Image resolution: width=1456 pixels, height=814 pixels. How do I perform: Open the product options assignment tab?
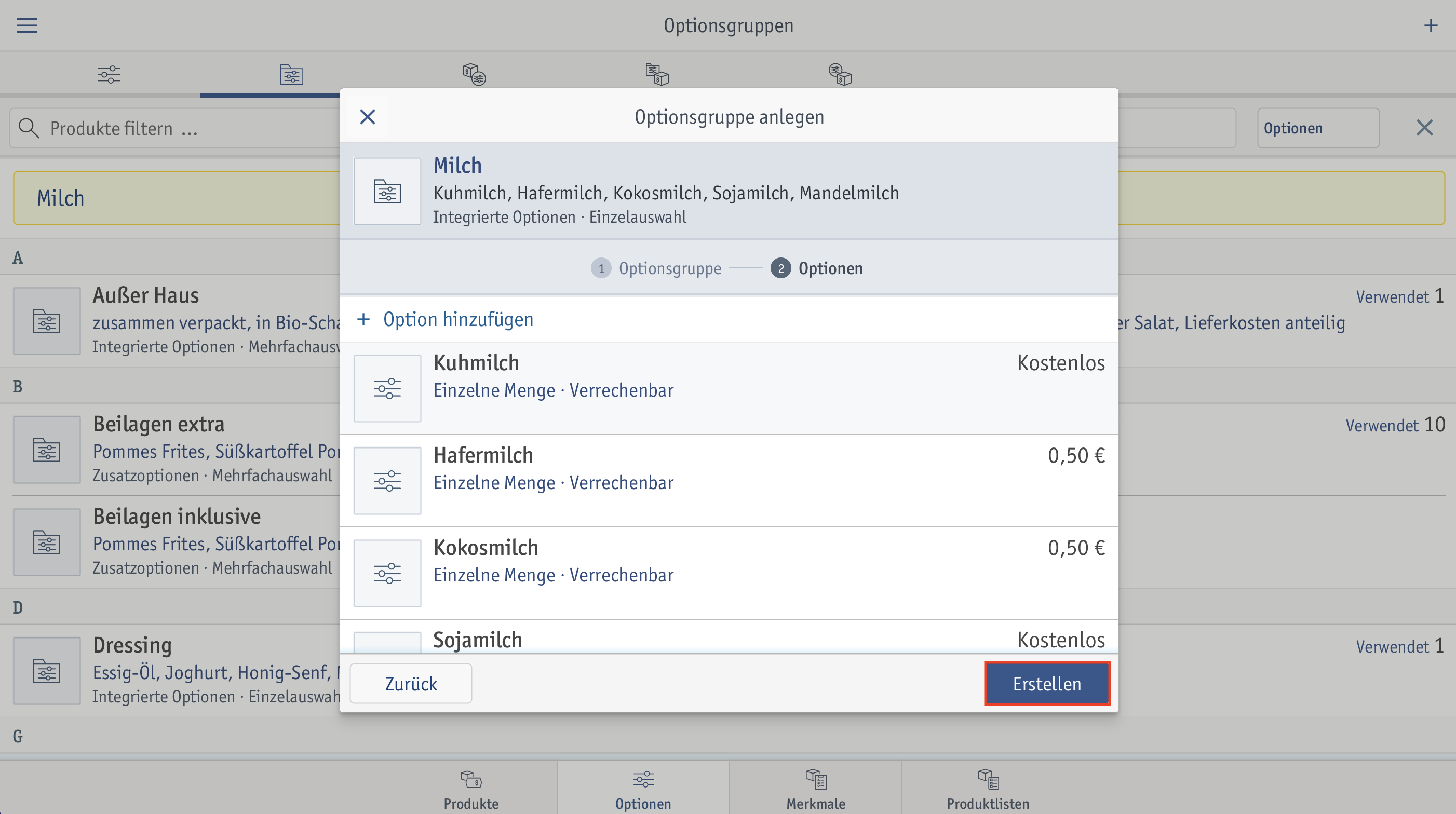click(x=474, y=74)
